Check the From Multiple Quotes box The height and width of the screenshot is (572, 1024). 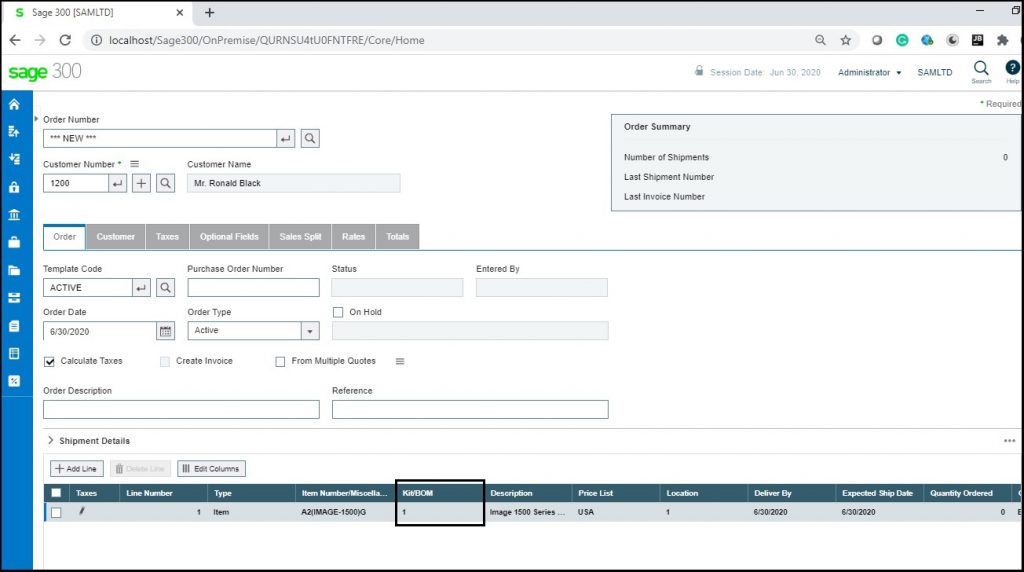pos(281,361)
